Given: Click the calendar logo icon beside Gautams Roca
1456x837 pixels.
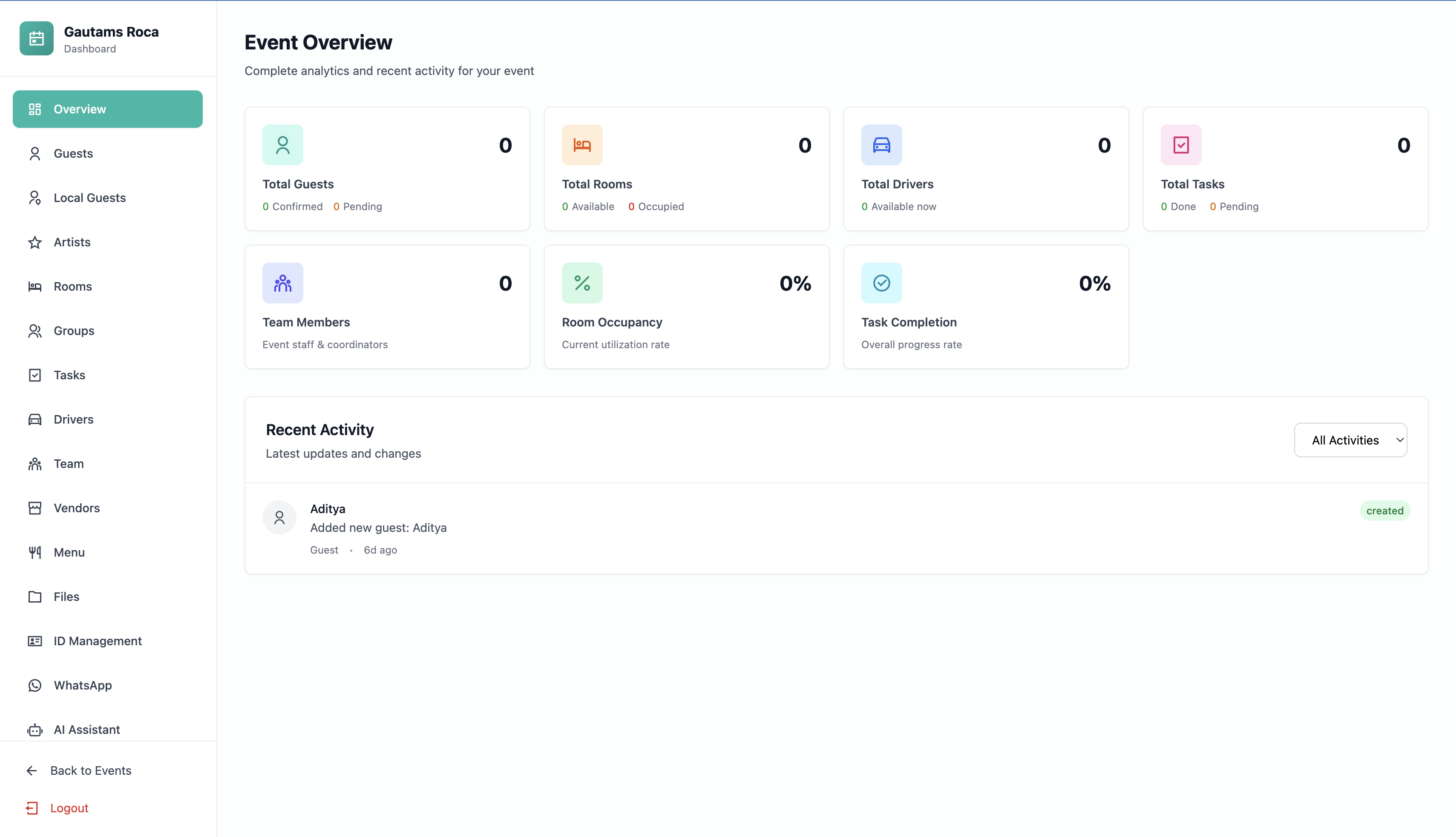Looking at the screenshot, I should click(x=36, y=38).
